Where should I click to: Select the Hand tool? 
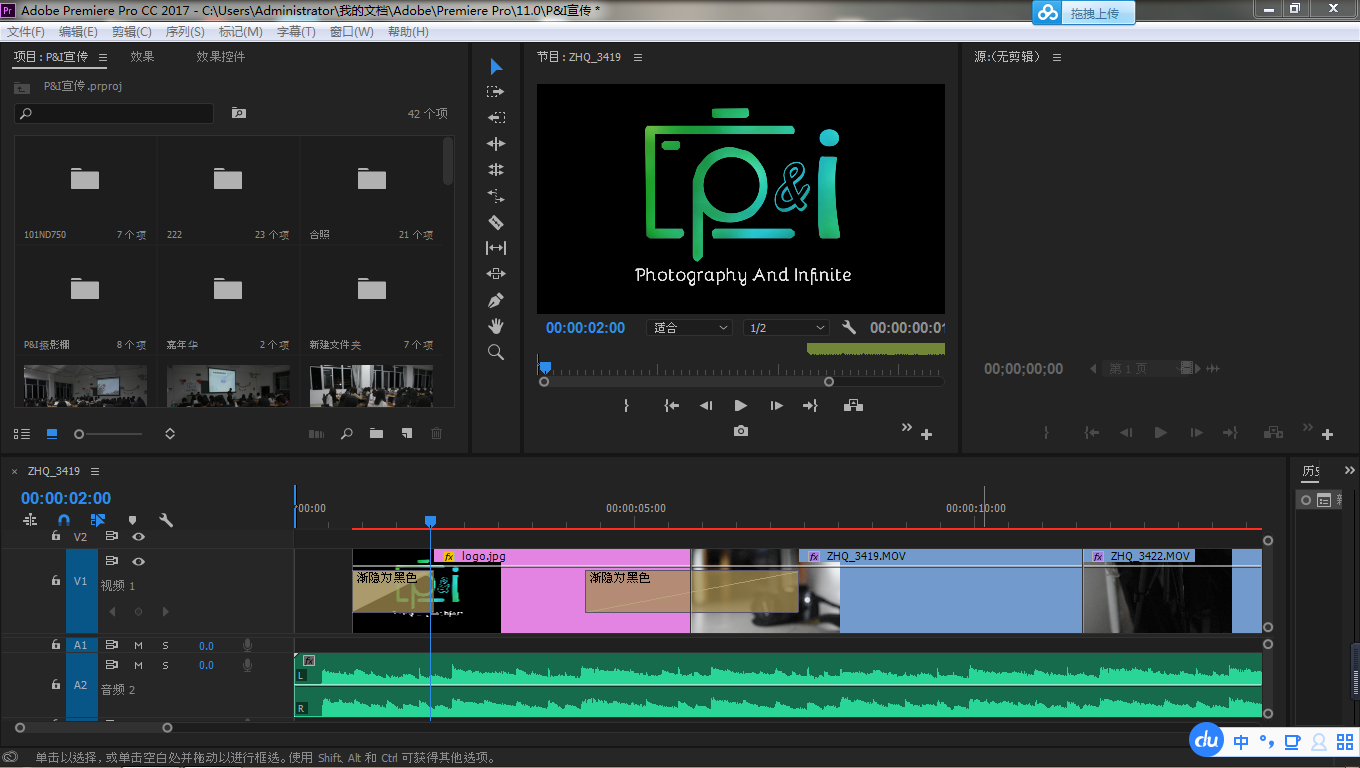click(x=496, y=326)
